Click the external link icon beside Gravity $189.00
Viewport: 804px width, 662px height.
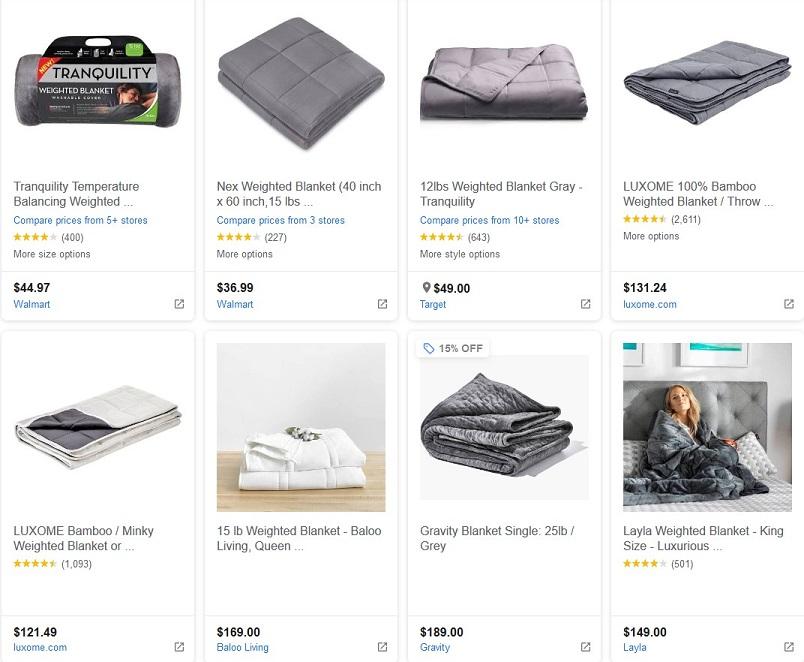tap(584, 645)
